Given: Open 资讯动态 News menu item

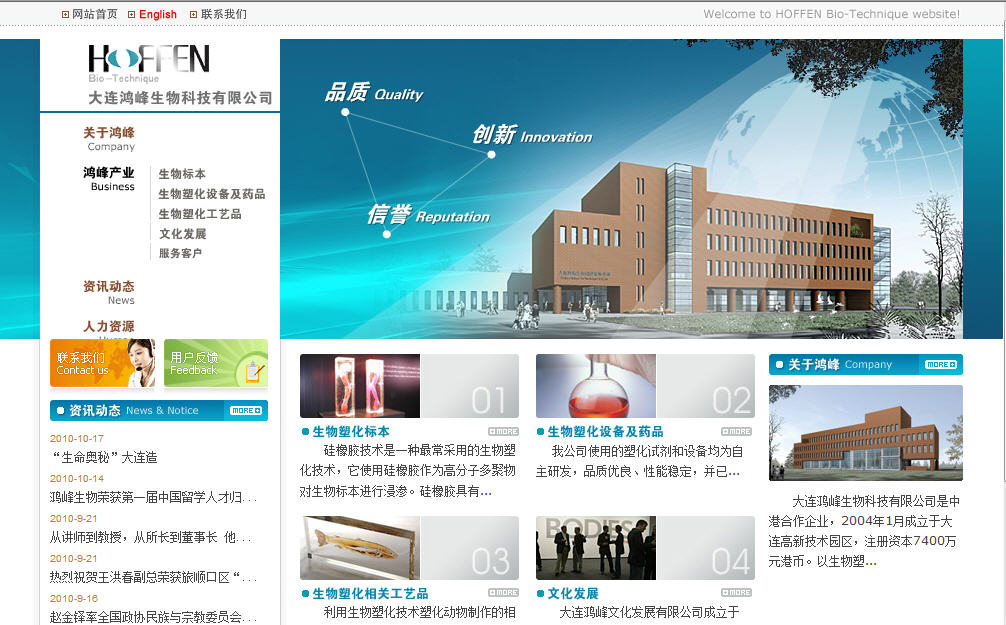Looking at the screenshot, I should pyautogui.click(x=109, y=292).
